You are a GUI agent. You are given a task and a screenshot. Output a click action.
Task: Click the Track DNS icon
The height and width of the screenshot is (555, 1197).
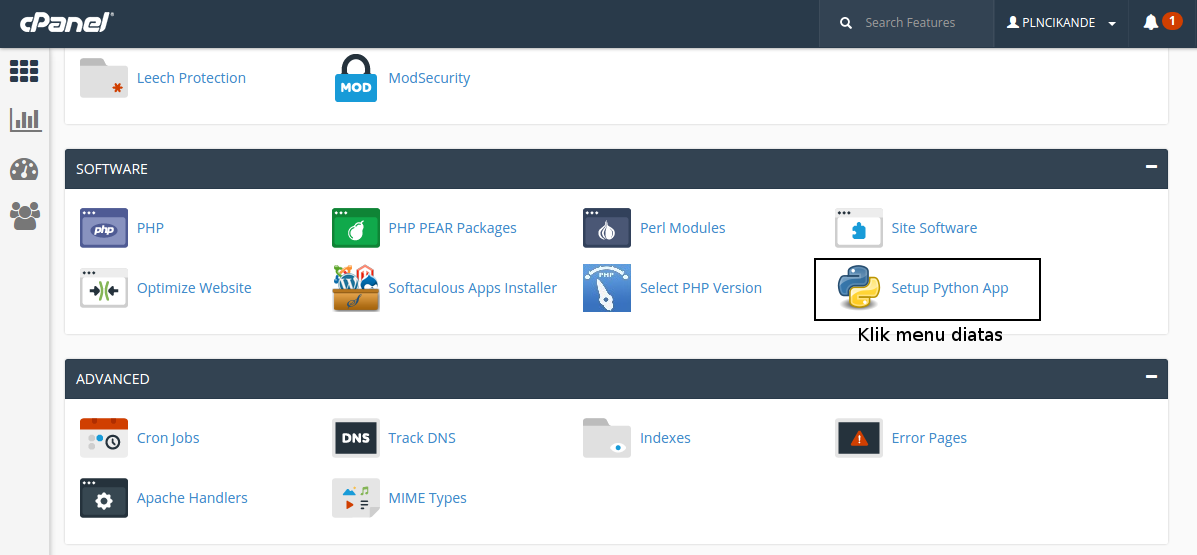356,438
